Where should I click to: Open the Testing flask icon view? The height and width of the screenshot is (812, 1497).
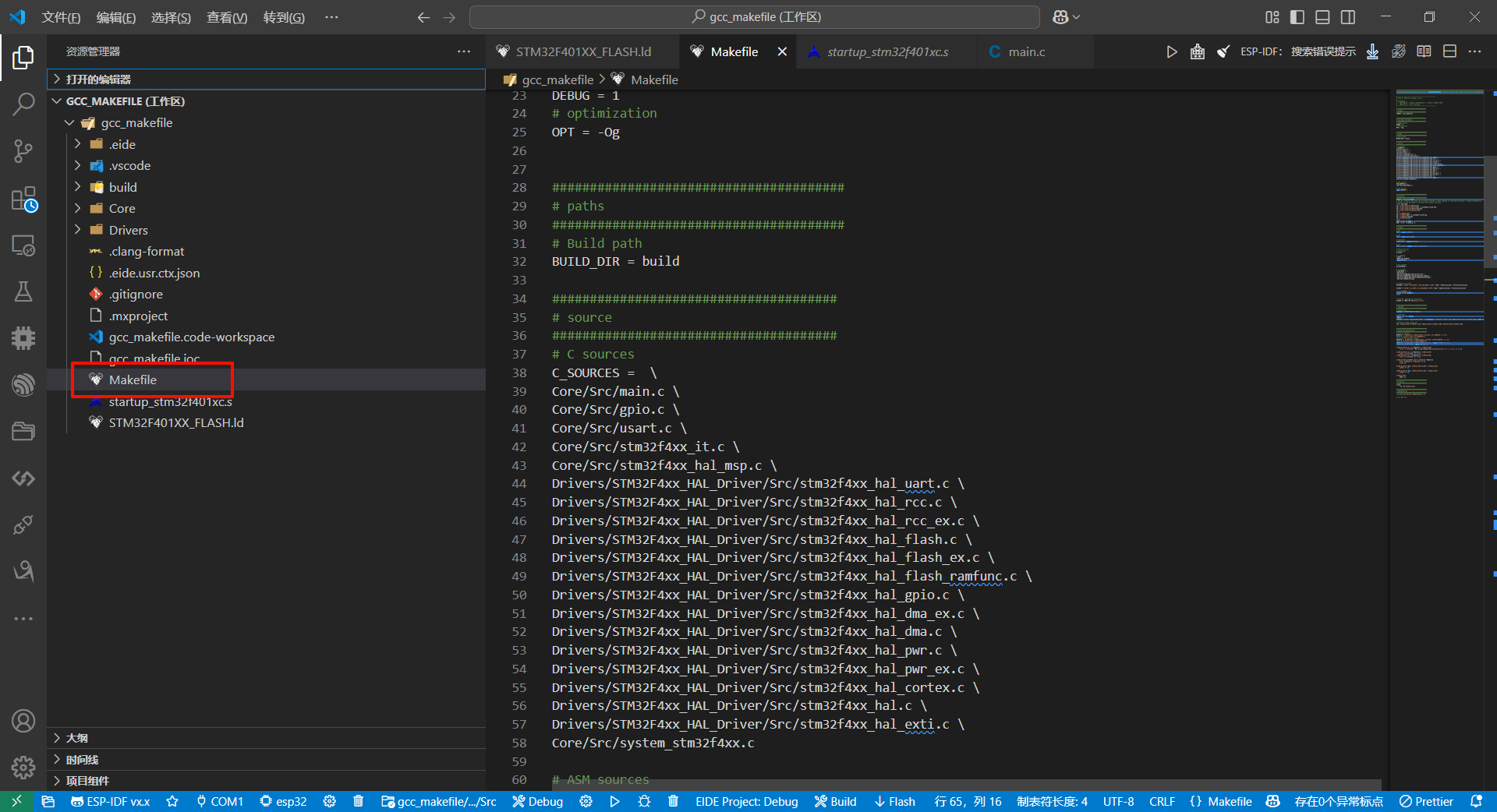point(23,291)
